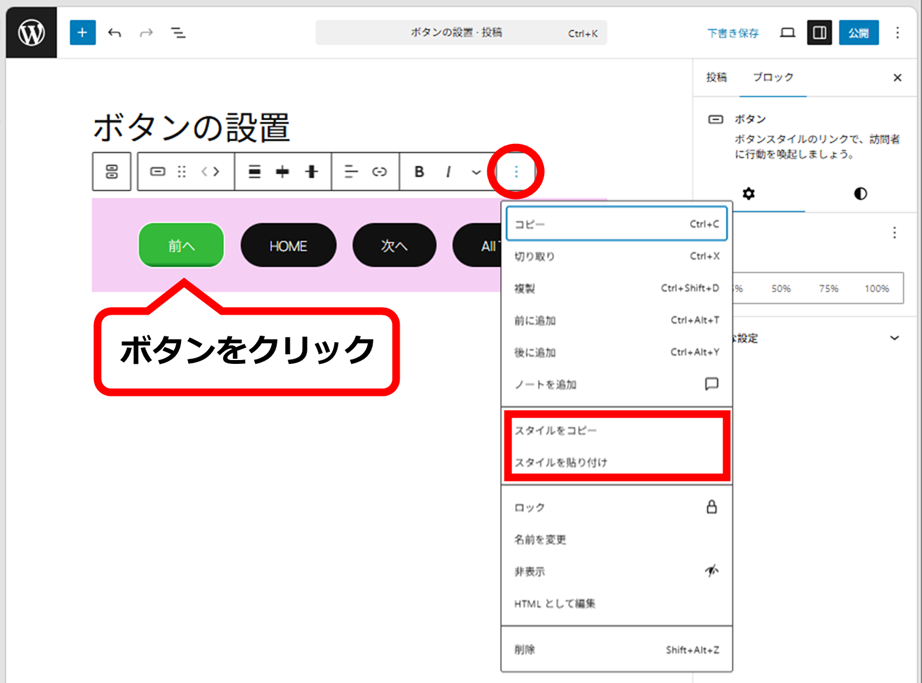
Task: Click the undo arrow in top bar
Action: point(114,33)
